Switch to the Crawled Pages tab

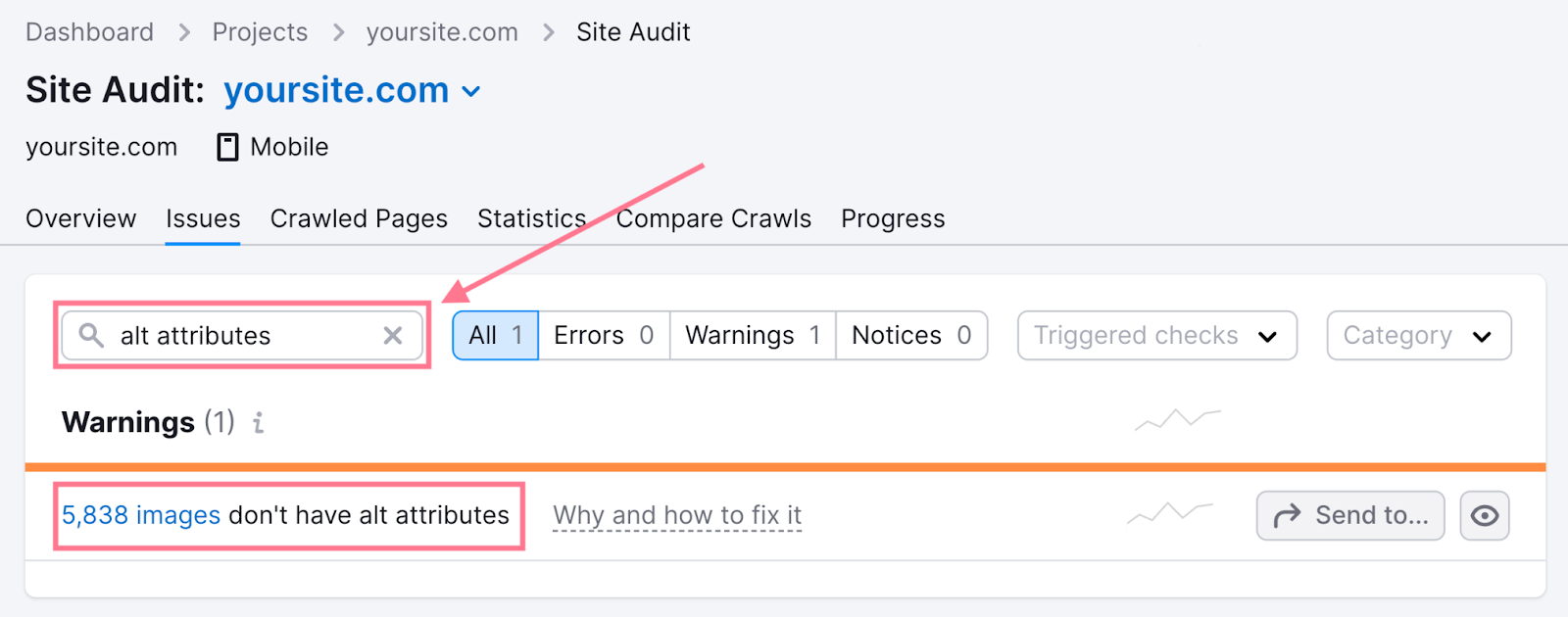tap(358, 218)
